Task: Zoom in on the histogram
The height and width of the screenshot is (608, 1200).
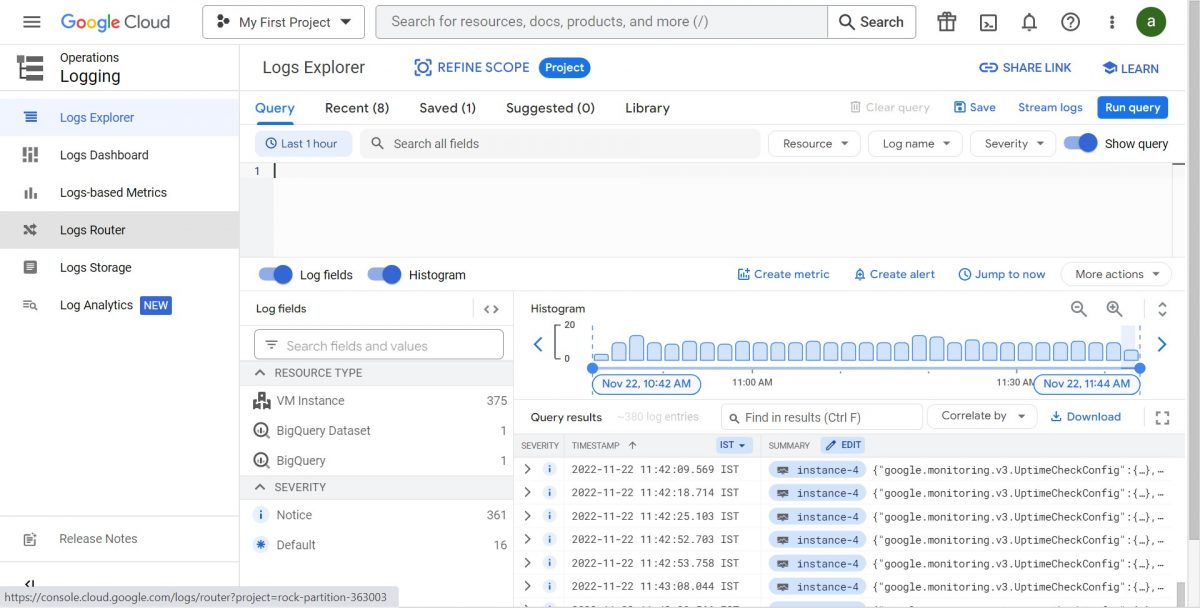Action: [1114, 309]
